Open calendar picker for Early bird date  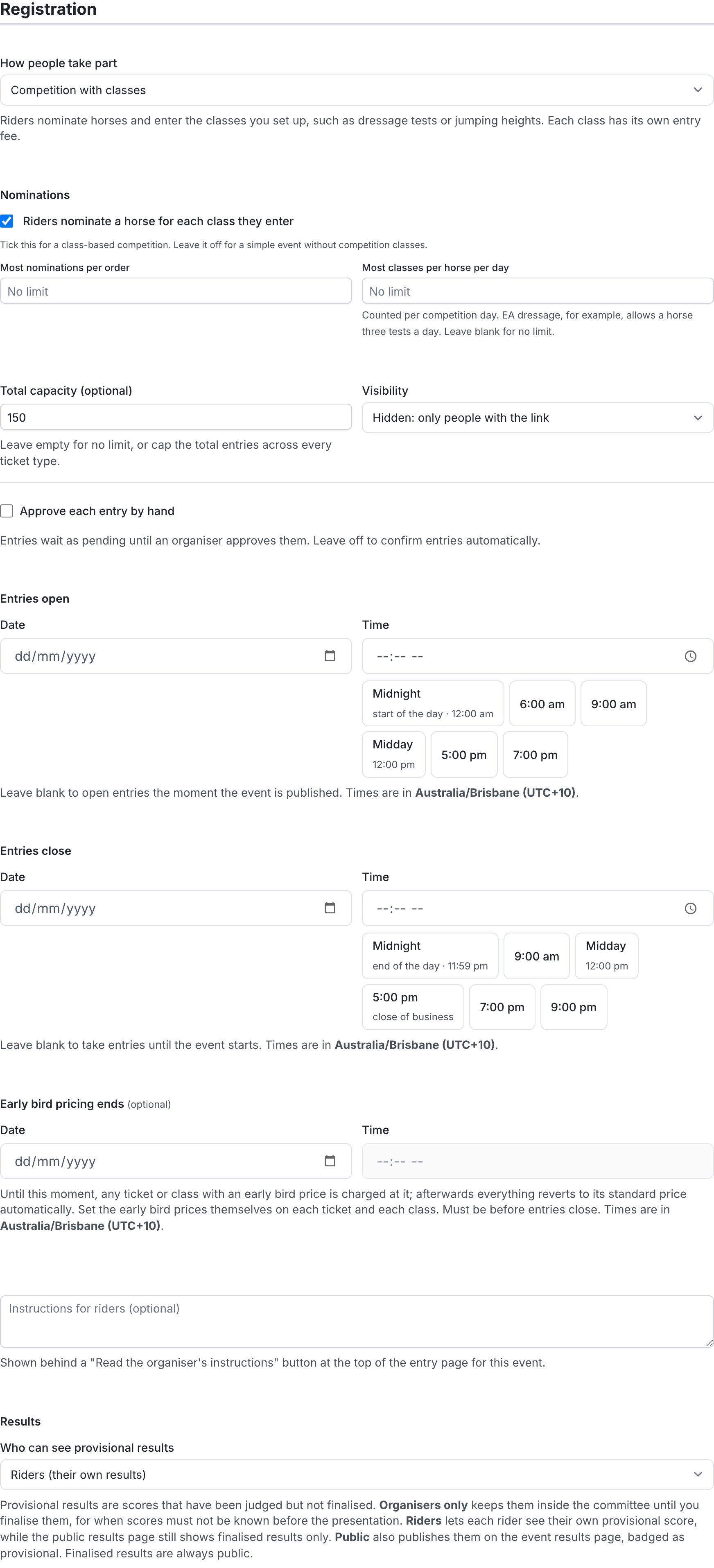[x=330, y=1161]
